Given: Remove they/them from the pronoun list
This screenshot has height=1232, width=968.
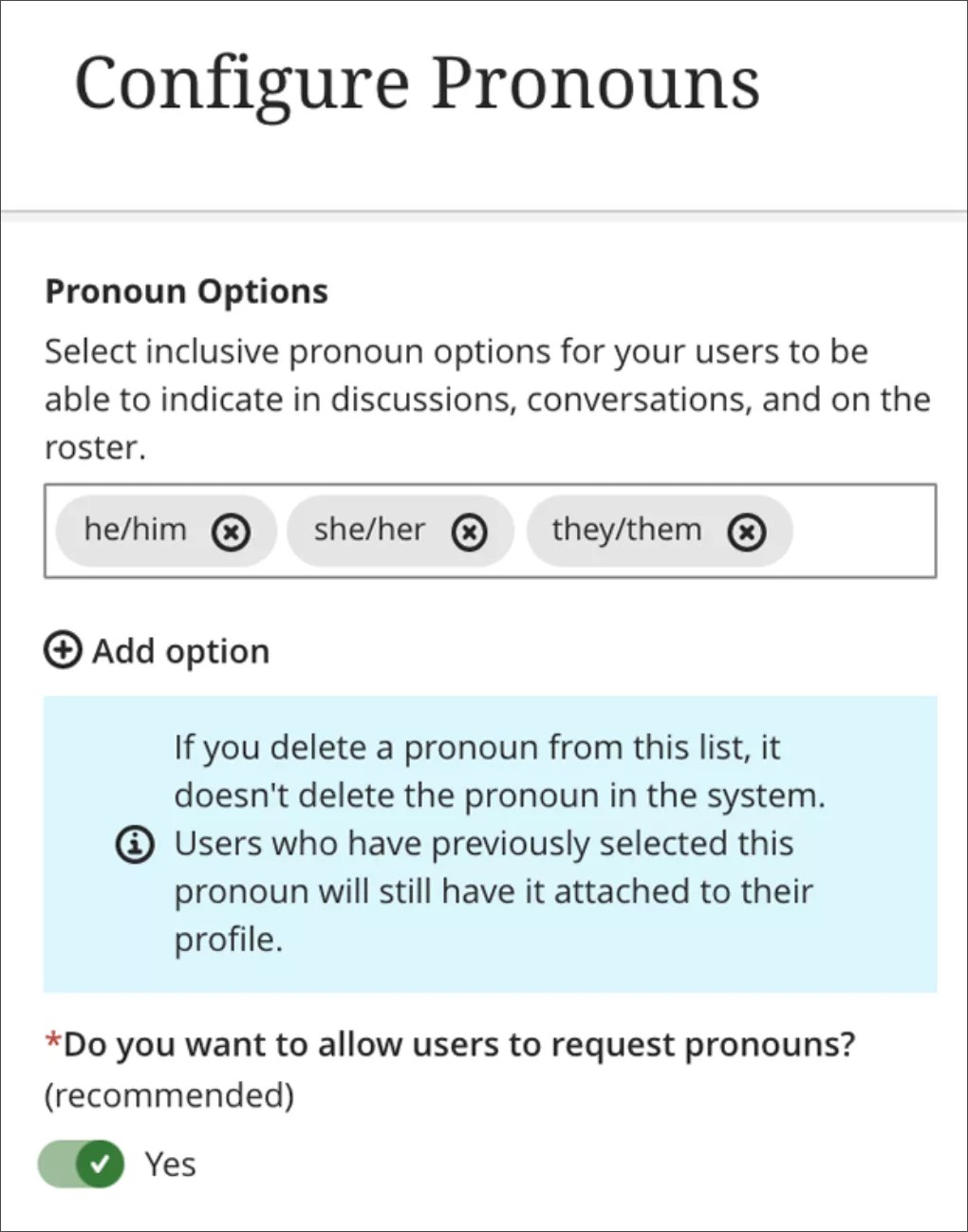Looking at the screenshot, I should point(747,532).
